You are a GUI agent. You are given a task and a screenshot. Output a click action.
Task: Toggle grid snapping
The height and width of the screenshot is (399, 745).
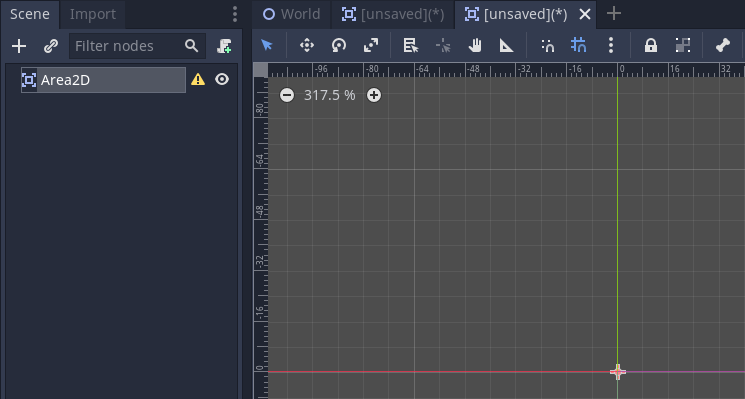click(579, 46)
